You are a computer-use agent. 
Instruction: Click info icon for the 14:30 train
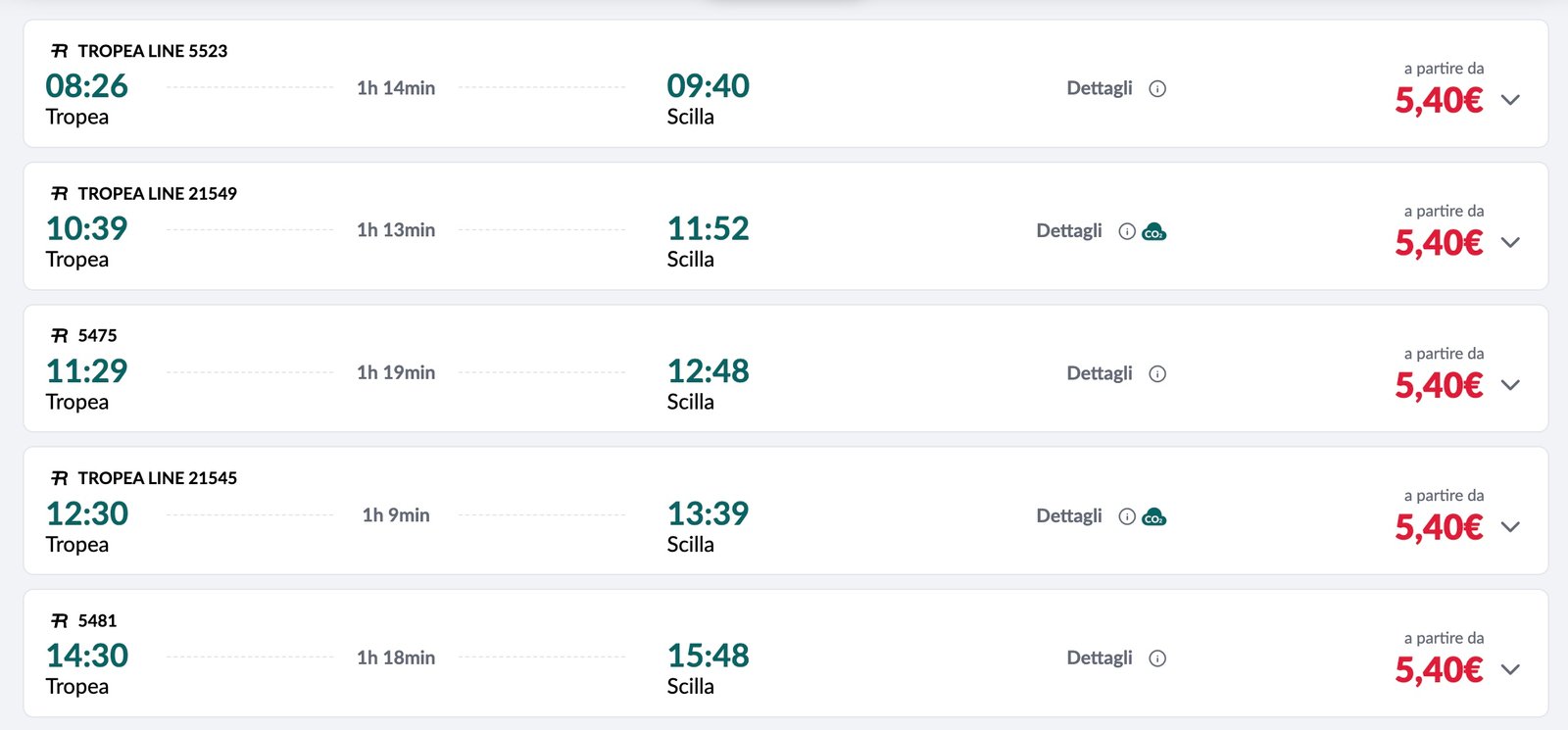[x=1157, y=658]
